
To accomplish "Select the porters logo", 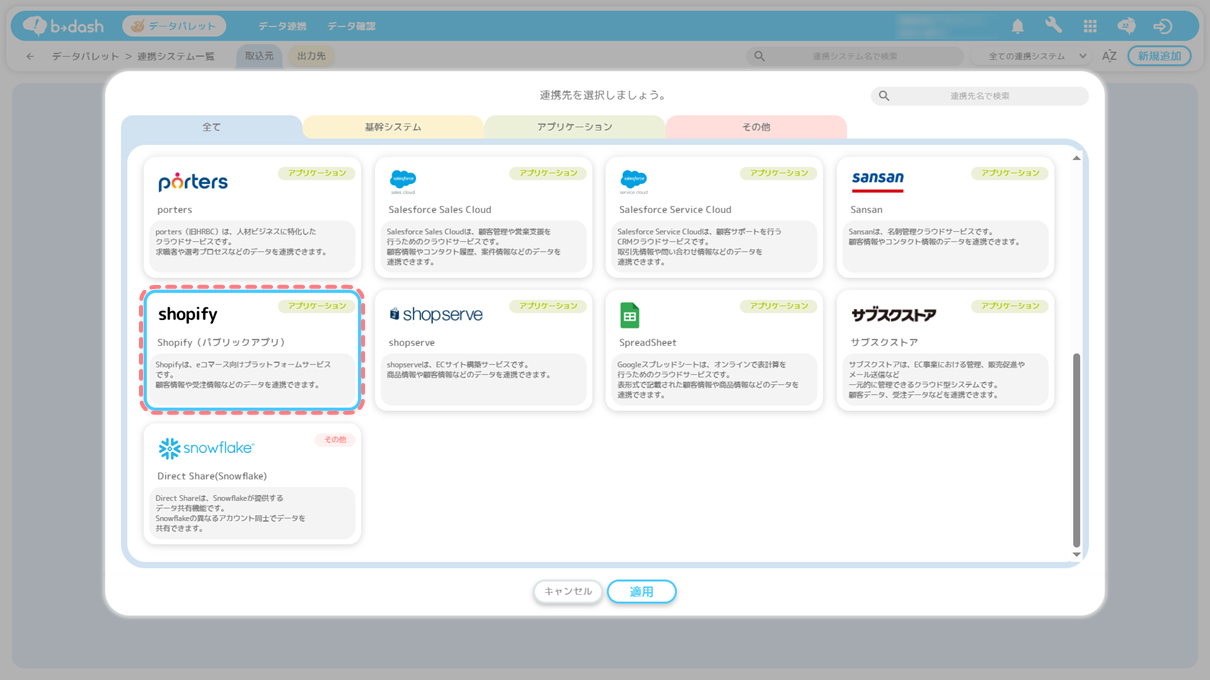I will [x=193, y=182].
